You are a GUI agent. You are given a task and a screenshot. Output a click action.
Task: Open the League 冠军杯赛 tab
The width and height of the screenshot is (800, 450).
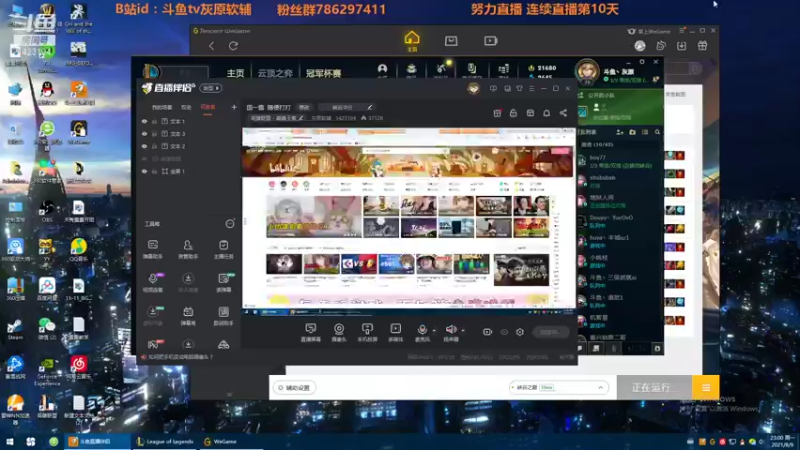click(323, 73)
